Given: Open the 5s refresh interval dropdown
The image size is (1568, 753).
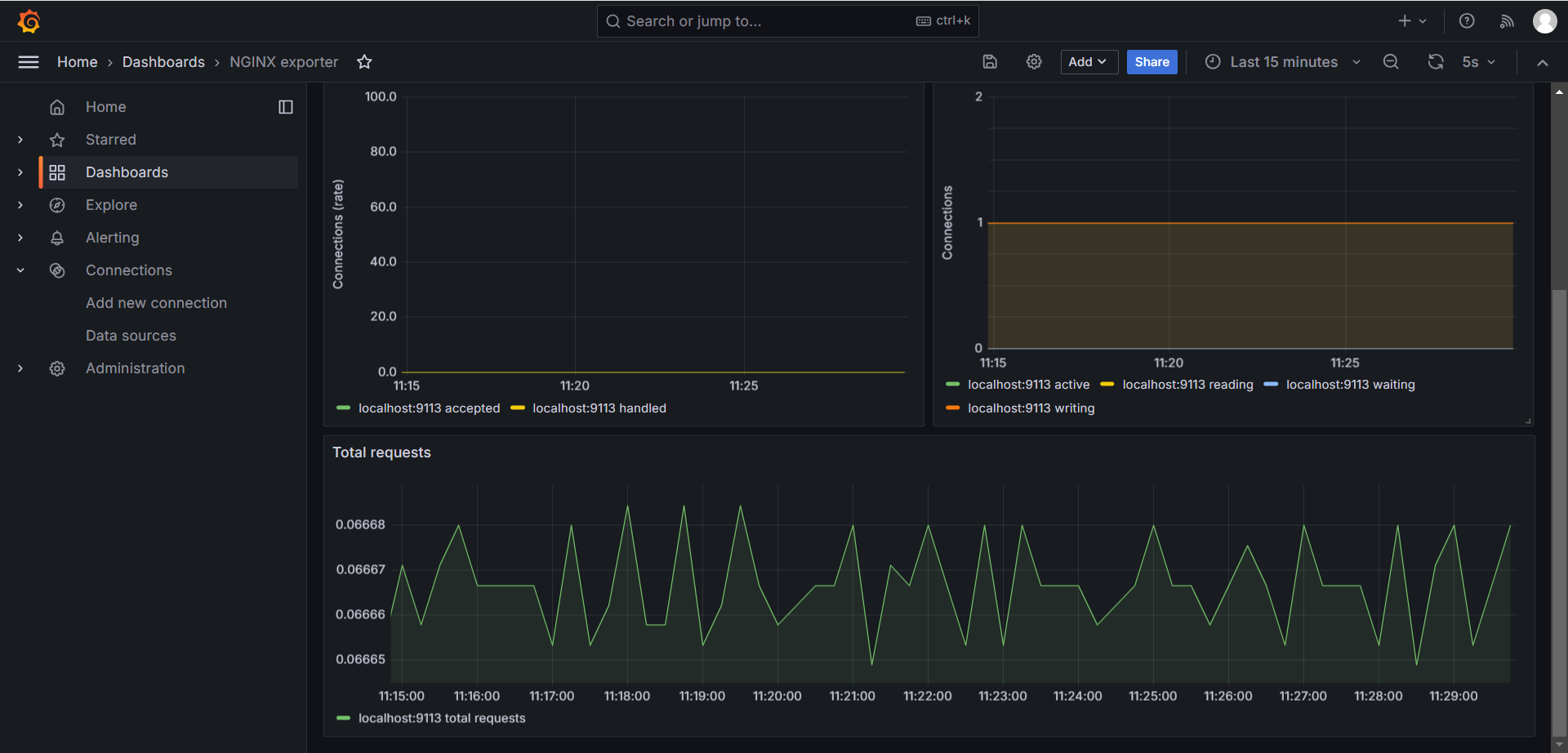Looking at the screenshot, I should coord(1479,62).
